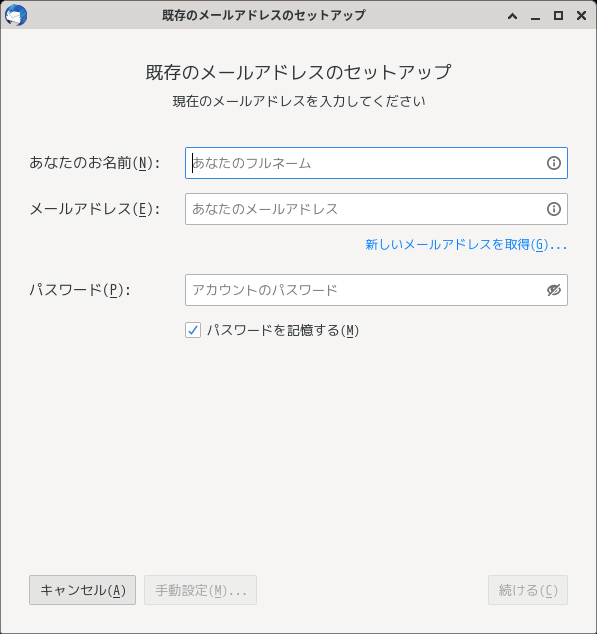The height and width of the screenshot is (634, 597).
Task: Minimize the account setup window
Action: point(536,16)
